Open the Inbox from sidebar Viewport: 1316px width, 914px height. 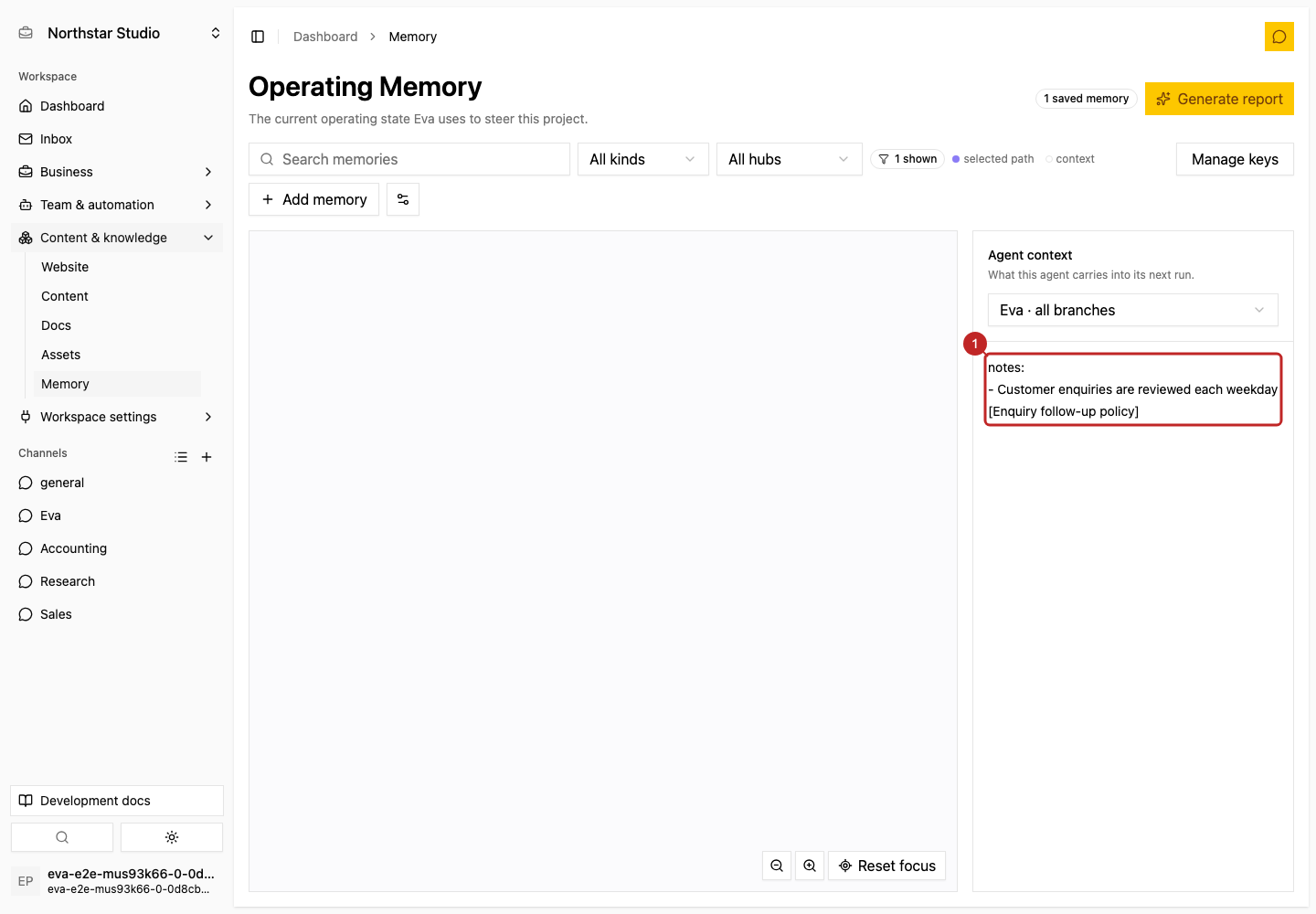[x=117, y=139]
